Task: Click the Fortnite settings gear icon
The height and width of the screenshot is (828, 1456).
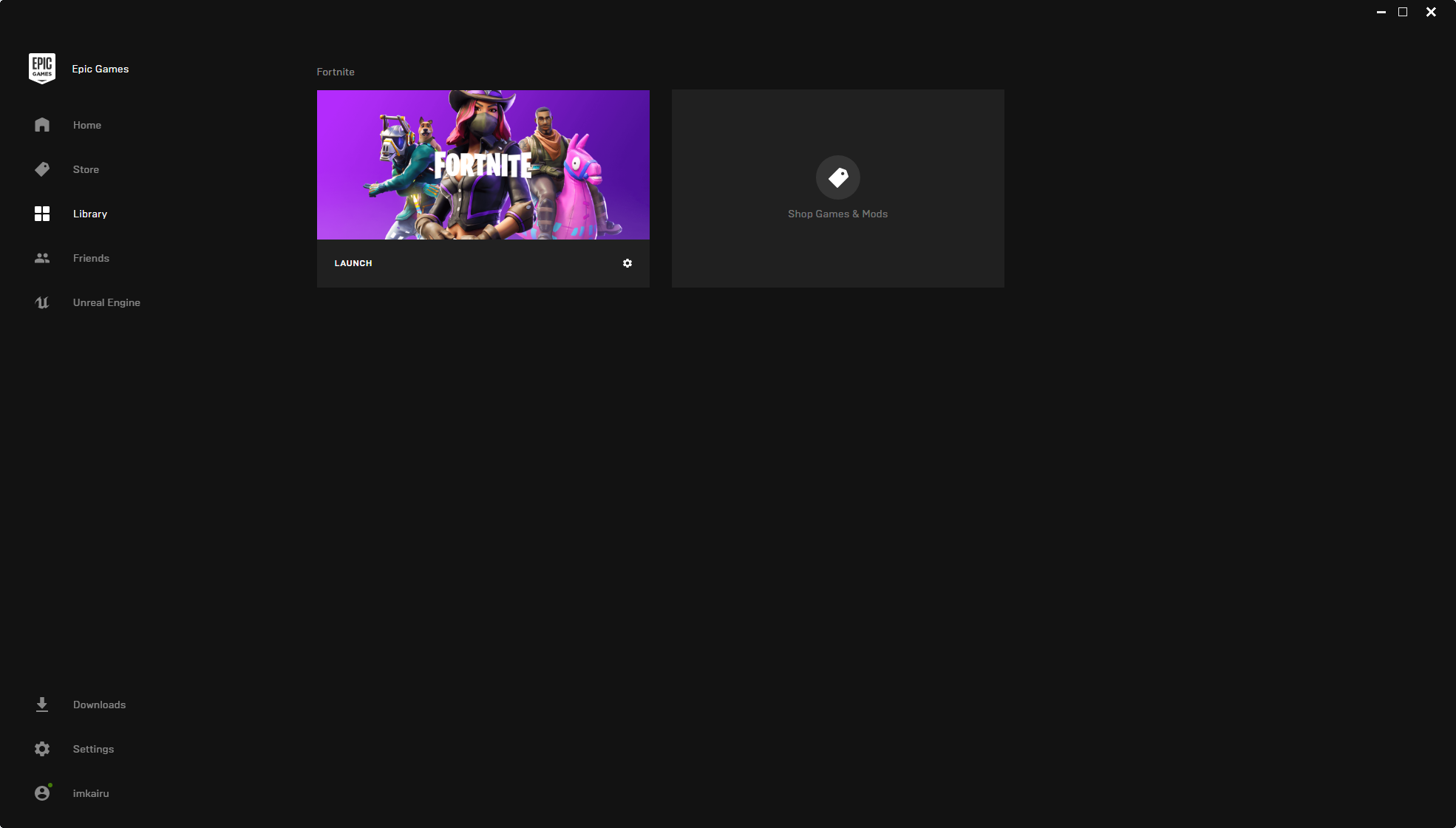Action: (x=627, y=263)
